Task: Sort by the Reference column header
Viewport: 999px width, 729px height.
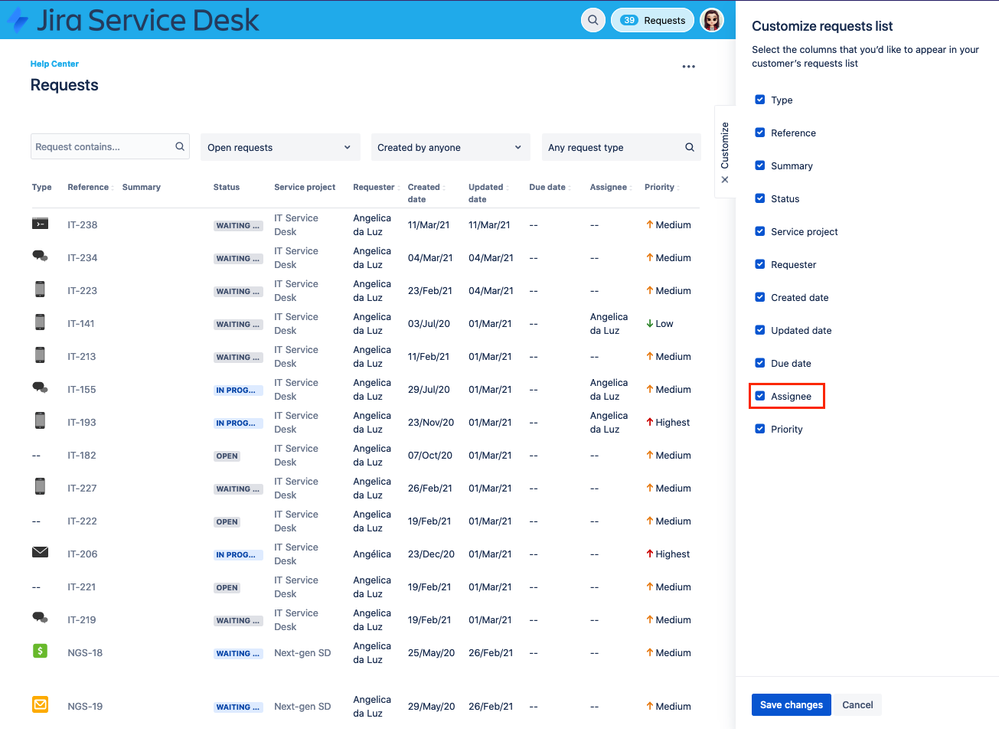Action: pyautogui.click(x=88, y=187)
